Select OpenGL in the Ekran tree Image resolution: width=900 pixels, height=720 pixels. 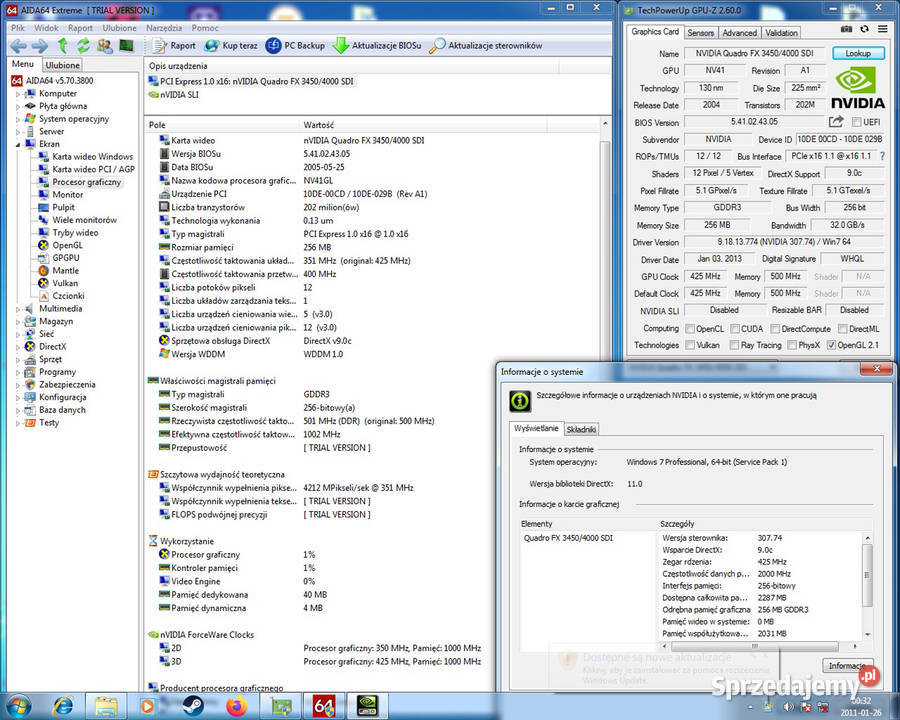pyautogui.click(x=68, y=245)
